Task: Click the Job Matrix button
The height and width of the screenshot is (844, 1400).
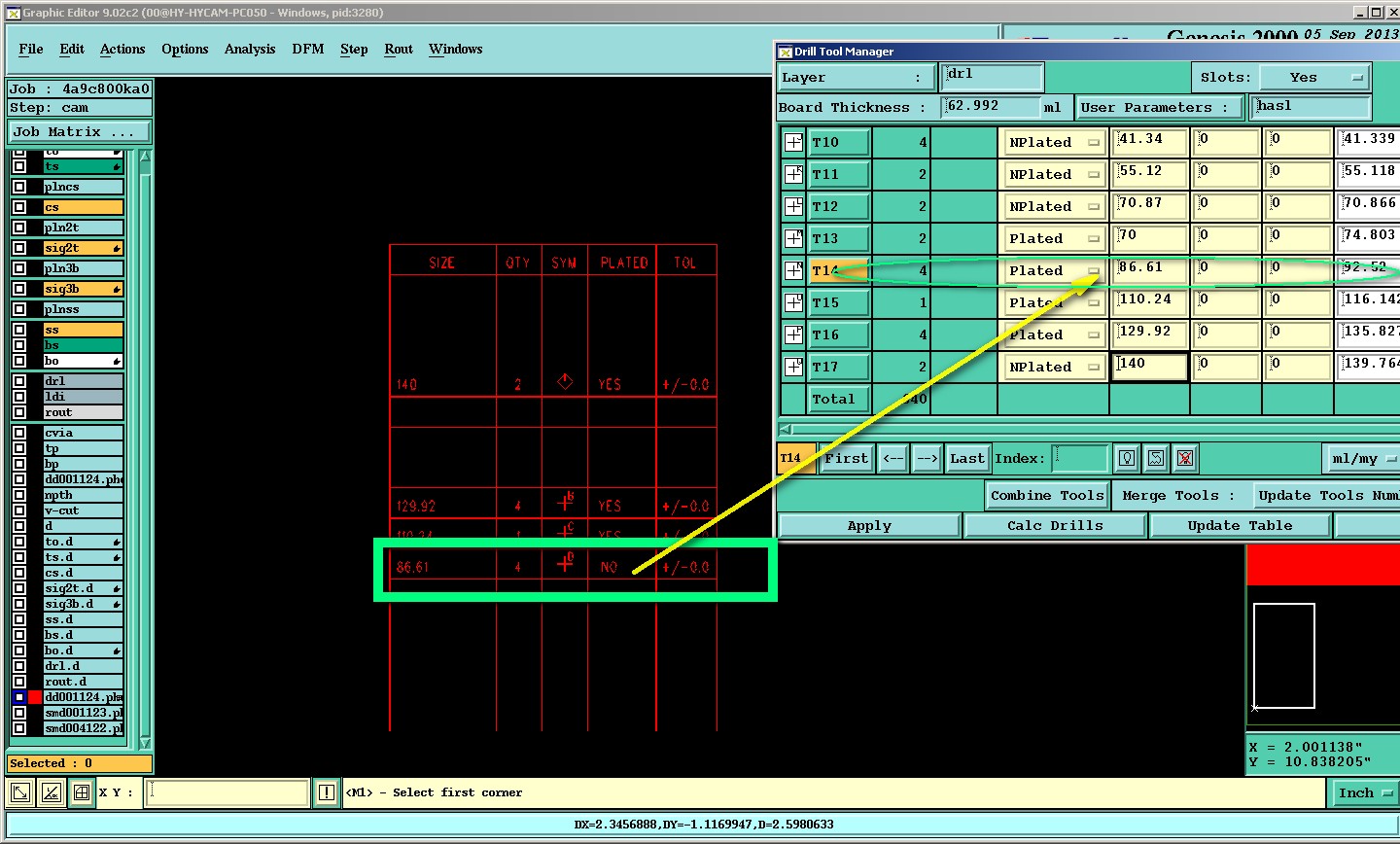Action: click(80, 131)
